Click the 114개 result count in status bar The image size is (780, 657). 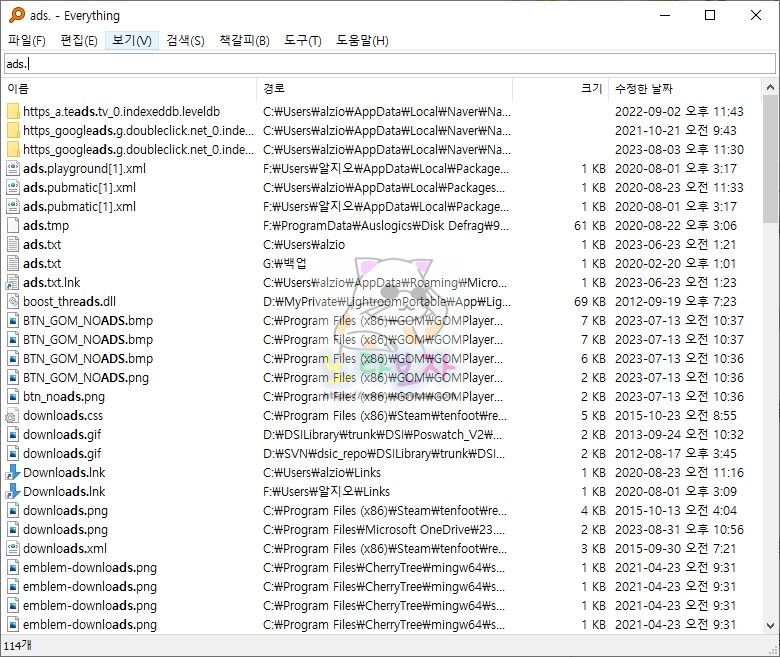click(17, 646)
